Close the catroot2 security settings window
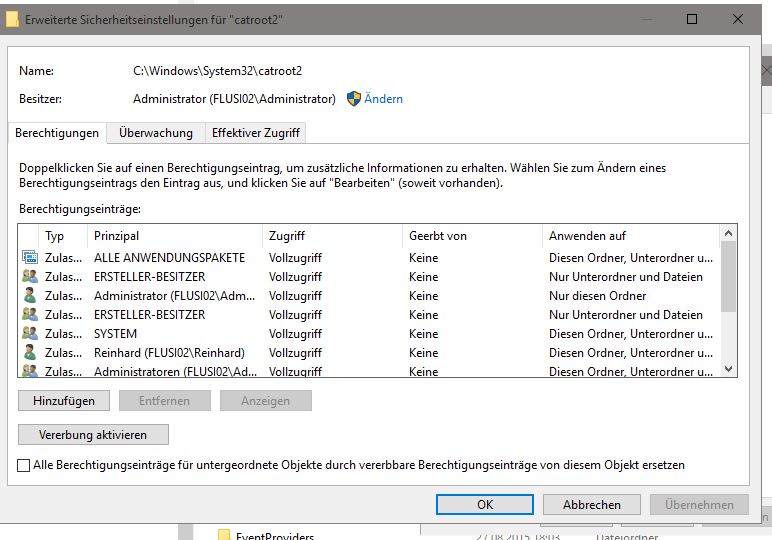 pos(738,19)
